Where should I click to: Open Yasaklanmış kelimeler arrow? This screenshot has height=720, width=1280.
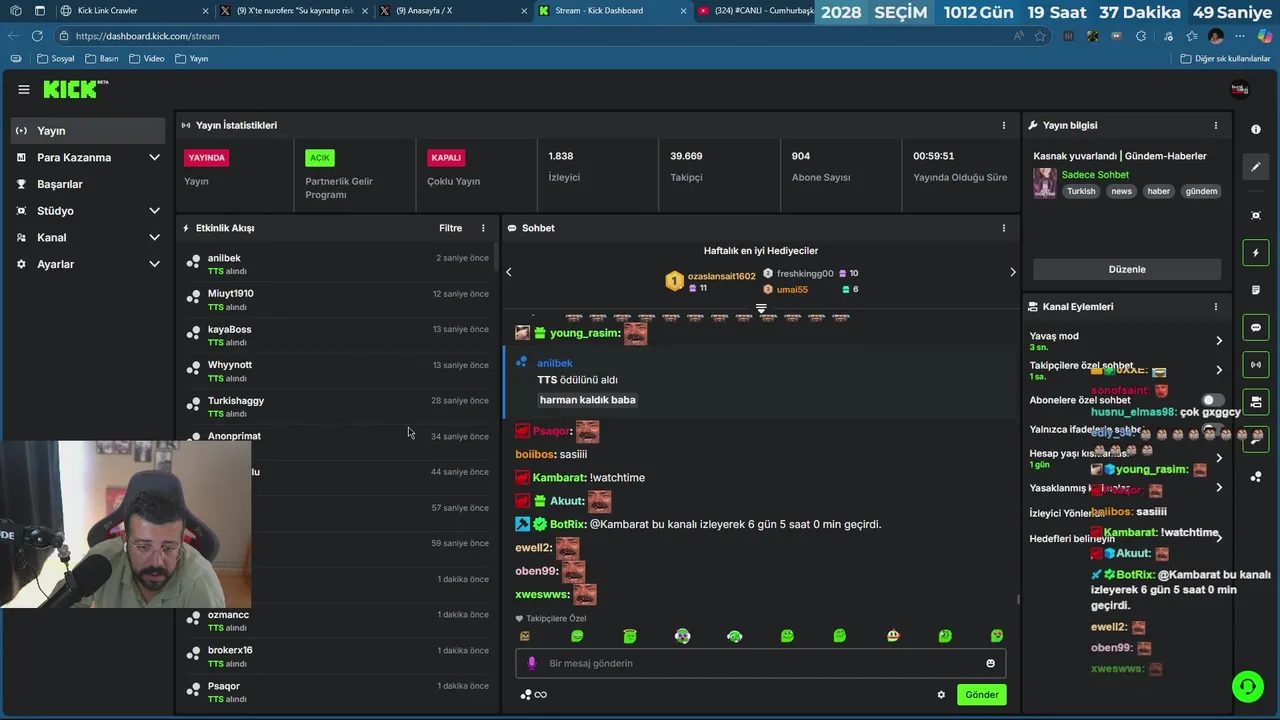pyautogui.click(x=1218, y=488)
